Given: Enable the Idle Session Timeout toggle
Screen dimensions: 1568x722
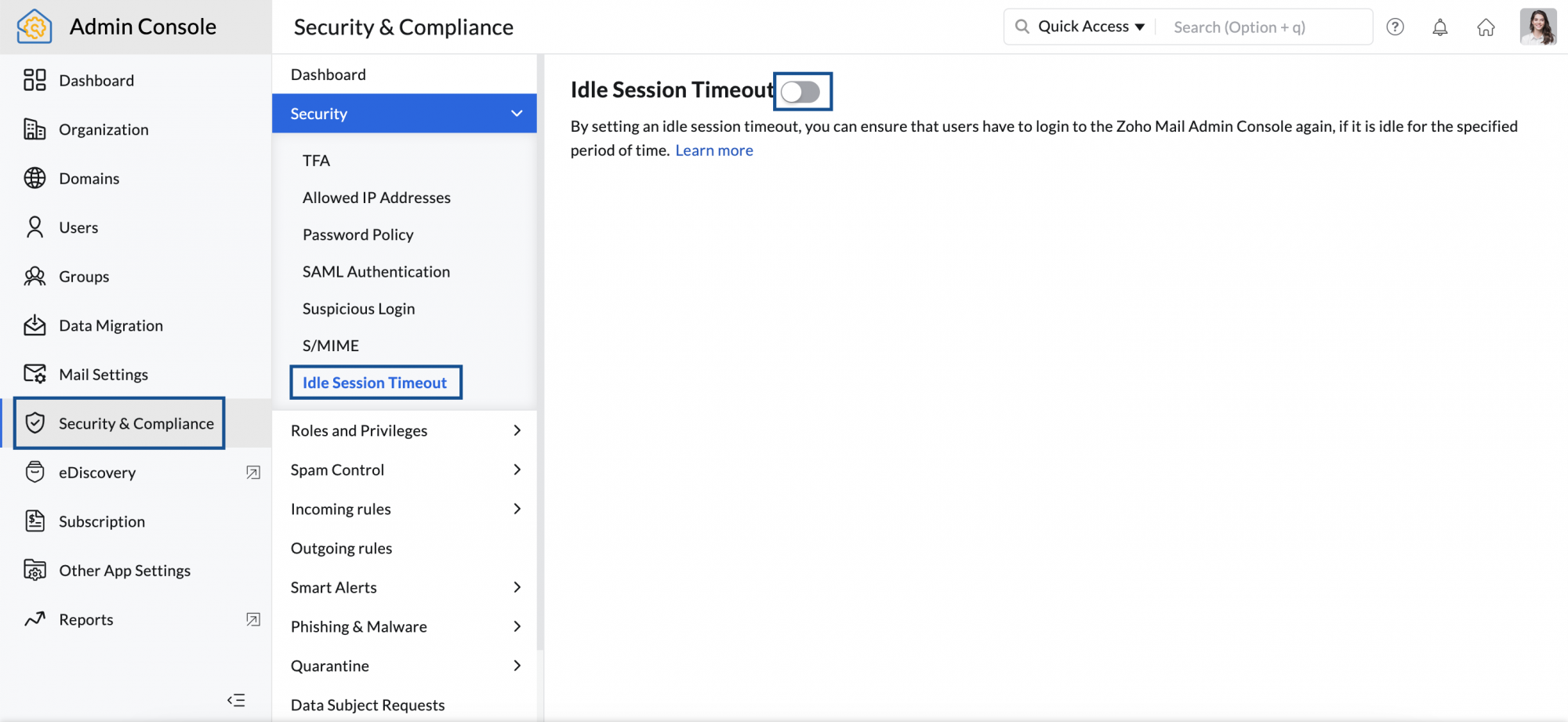Looking at the screenshot, I should [x=800, y=92].
